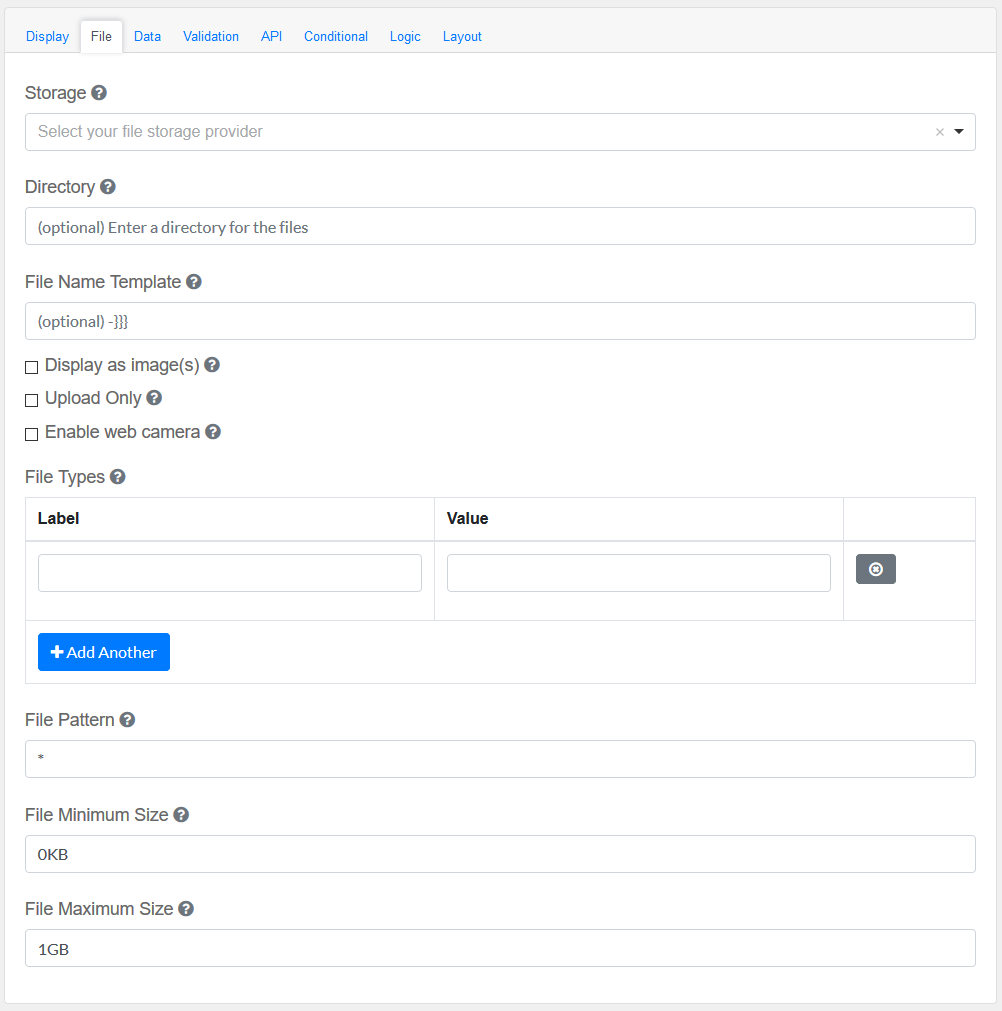Switch to the Validation tab
The width and height of the screenshot is (1002, 1011).
(x=211, y=36)
